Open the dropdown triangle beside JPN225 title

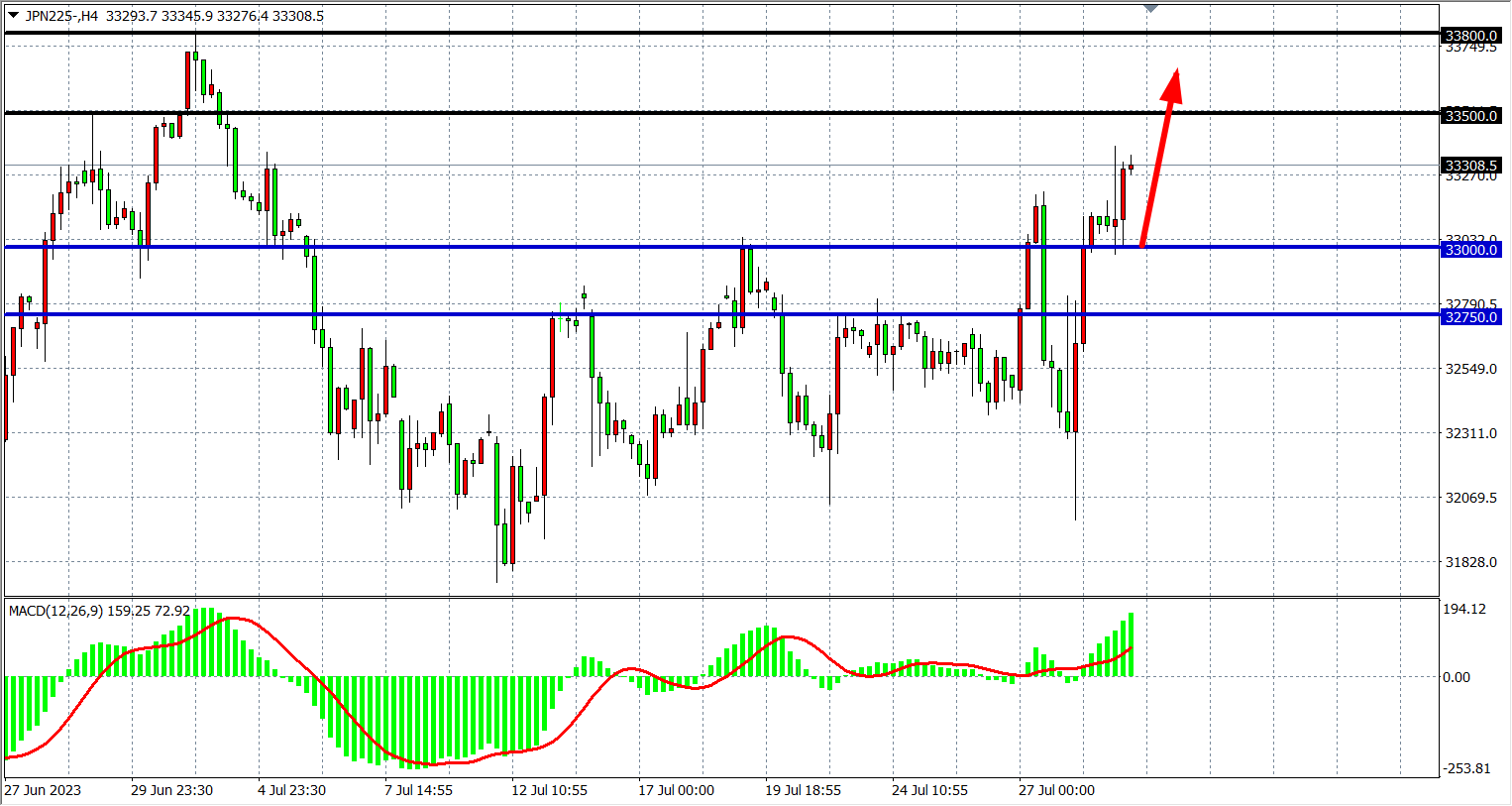(13, 15)
